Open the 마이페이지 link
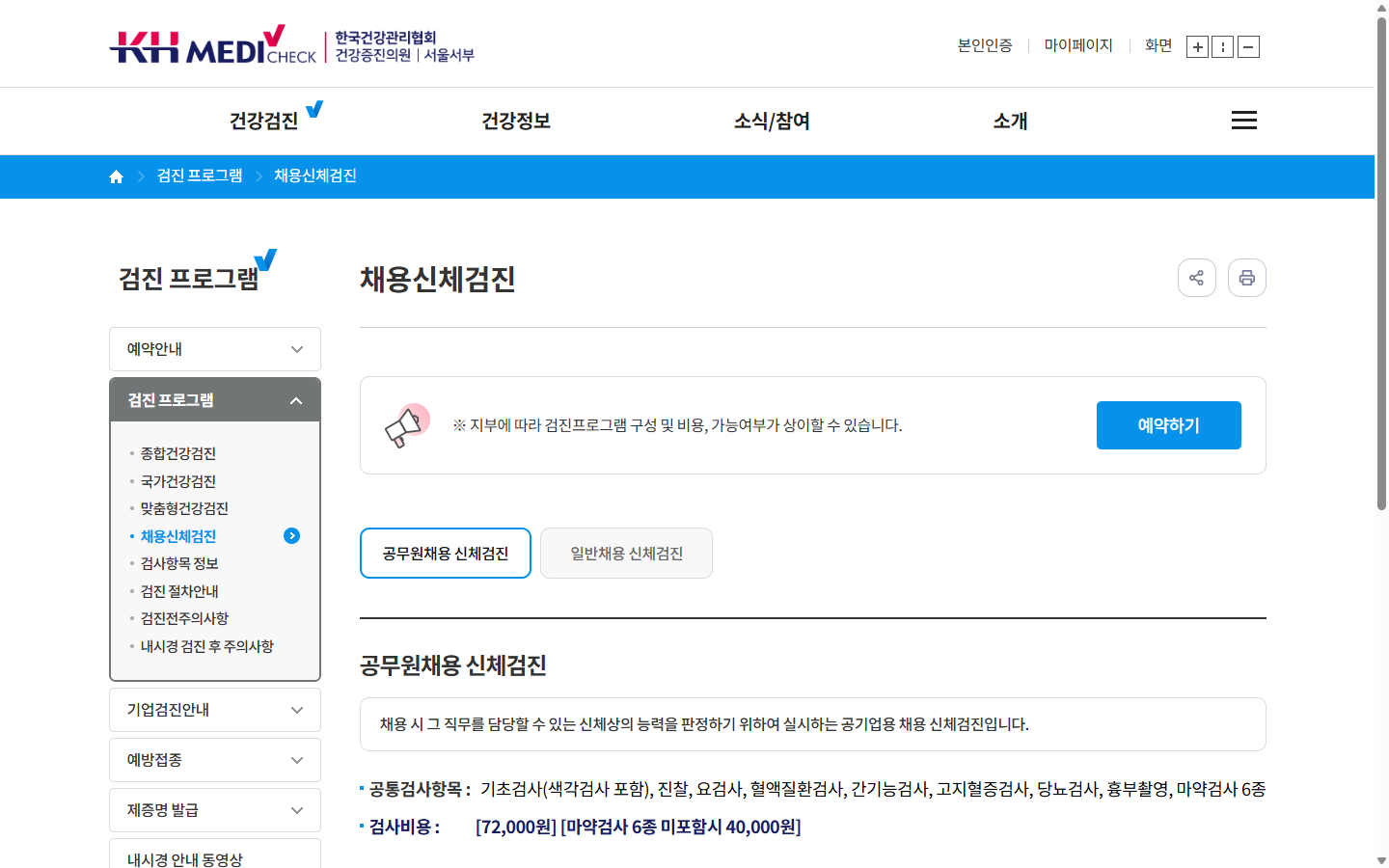This screenshot has width=1389, height=868. [x=1078, y=45]
